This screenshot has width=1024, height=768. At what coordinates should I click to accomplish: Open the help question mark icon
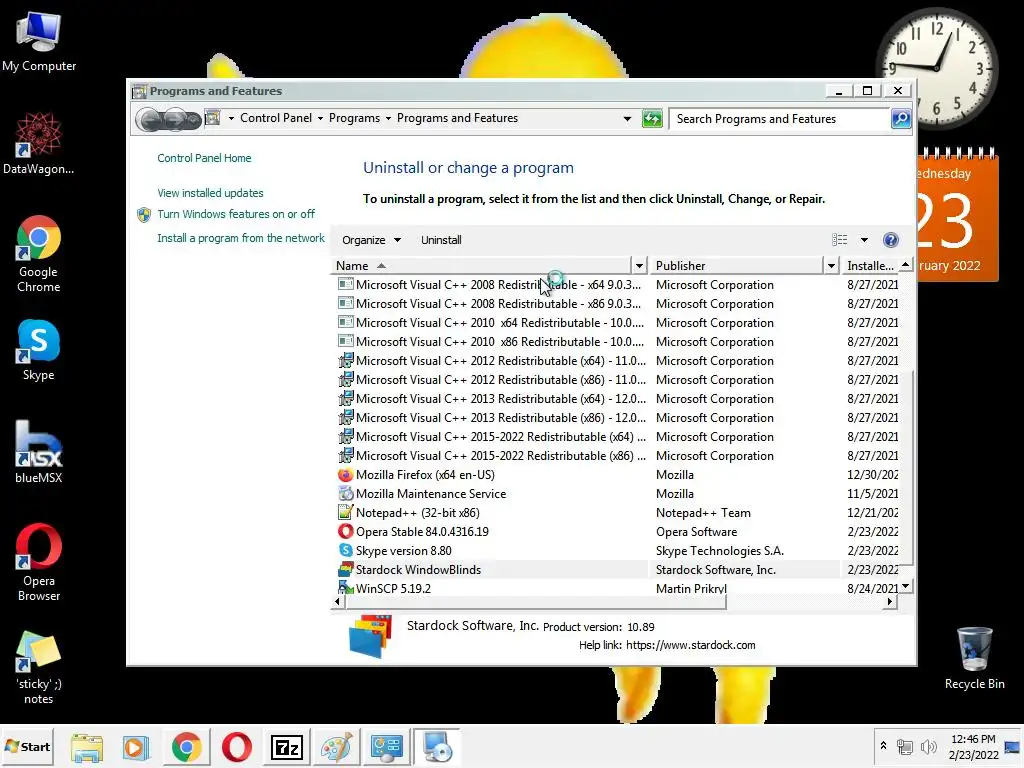[891, 240]
